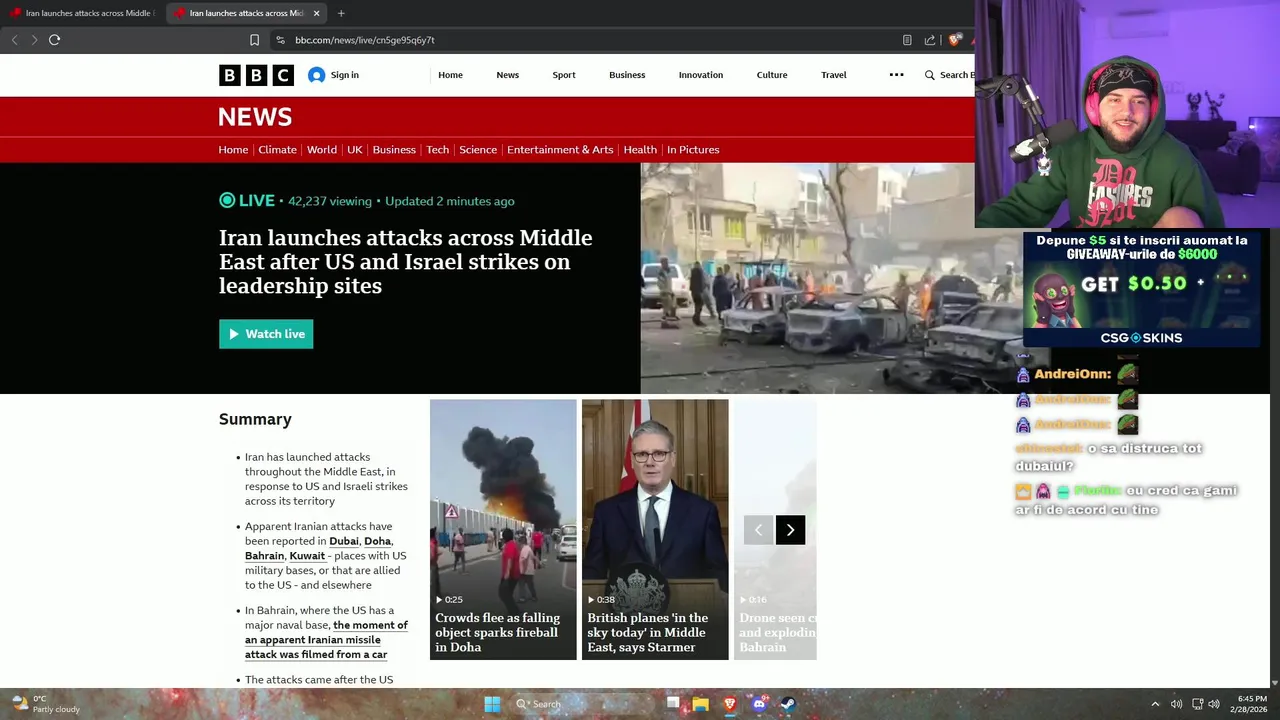The image size is (1280, 720).
Task: Click the Brave browser taskbar icon
Action: click(x=730, y=704)
